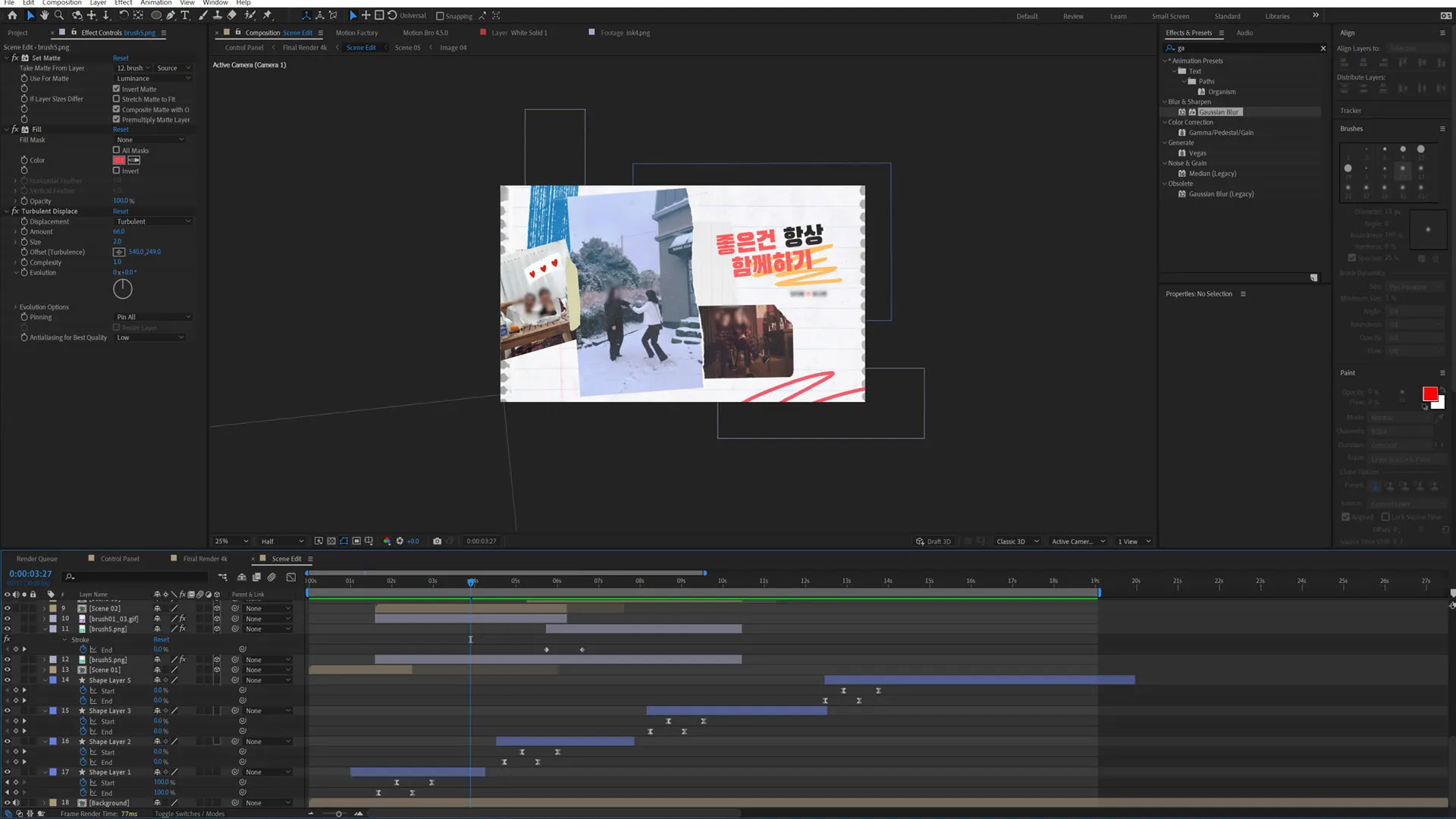
Task: Toggle the Snapping checkbox
Action: click(x=440, y=16)
